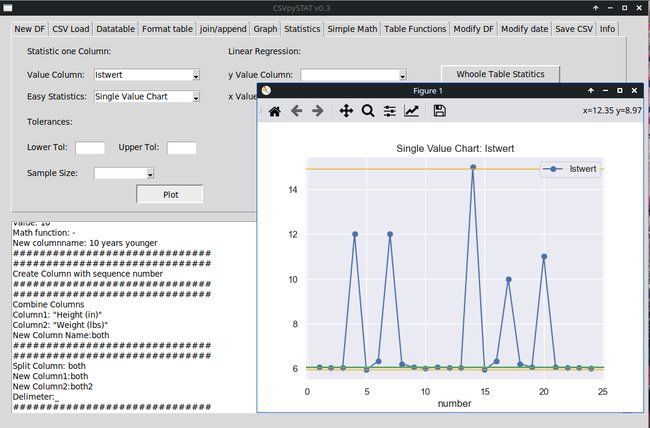This screenshot has width=650, height=428.
Task: Open the Modify DF tab
Action: (x=473, y=29)
